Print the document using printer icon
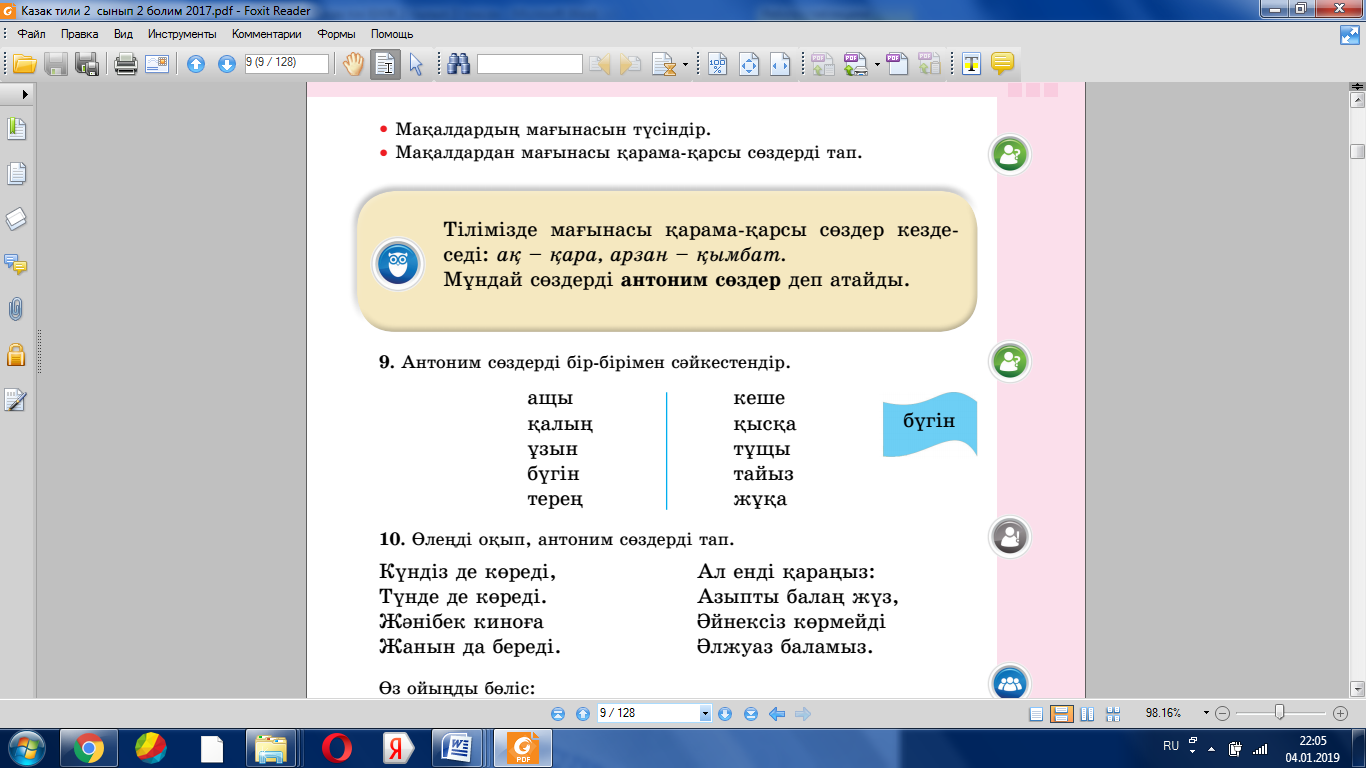The width and height of the screenshot is (1366, 768). point(126,64)
